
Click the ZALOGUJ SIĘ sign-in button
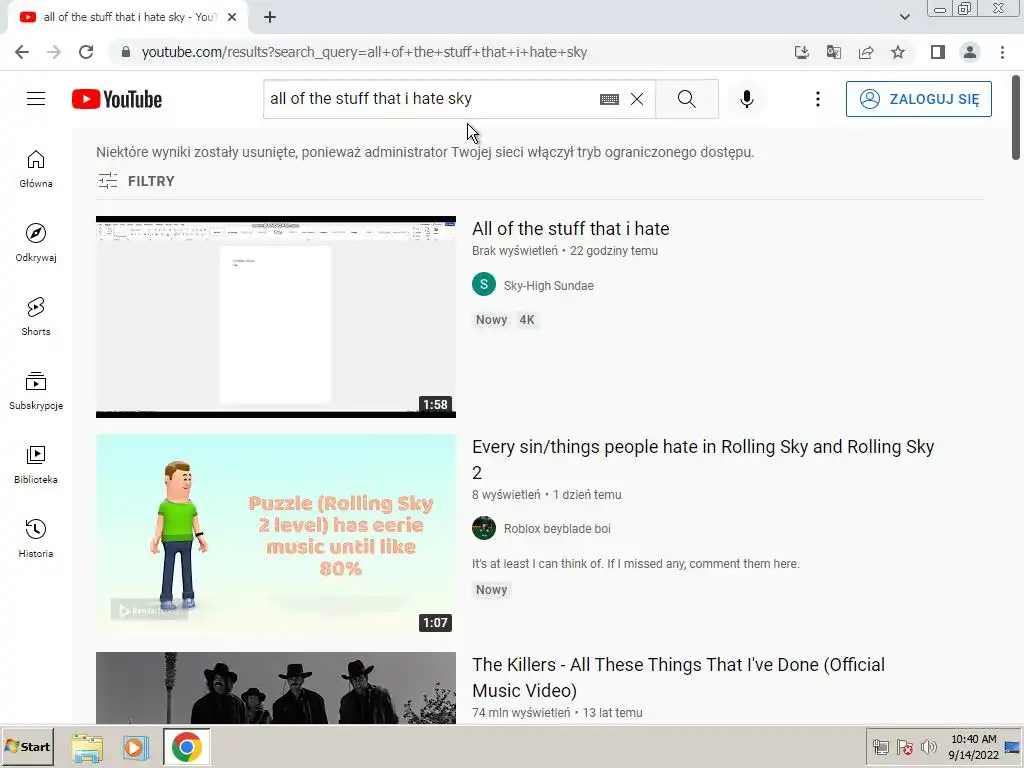coord(918,99)
